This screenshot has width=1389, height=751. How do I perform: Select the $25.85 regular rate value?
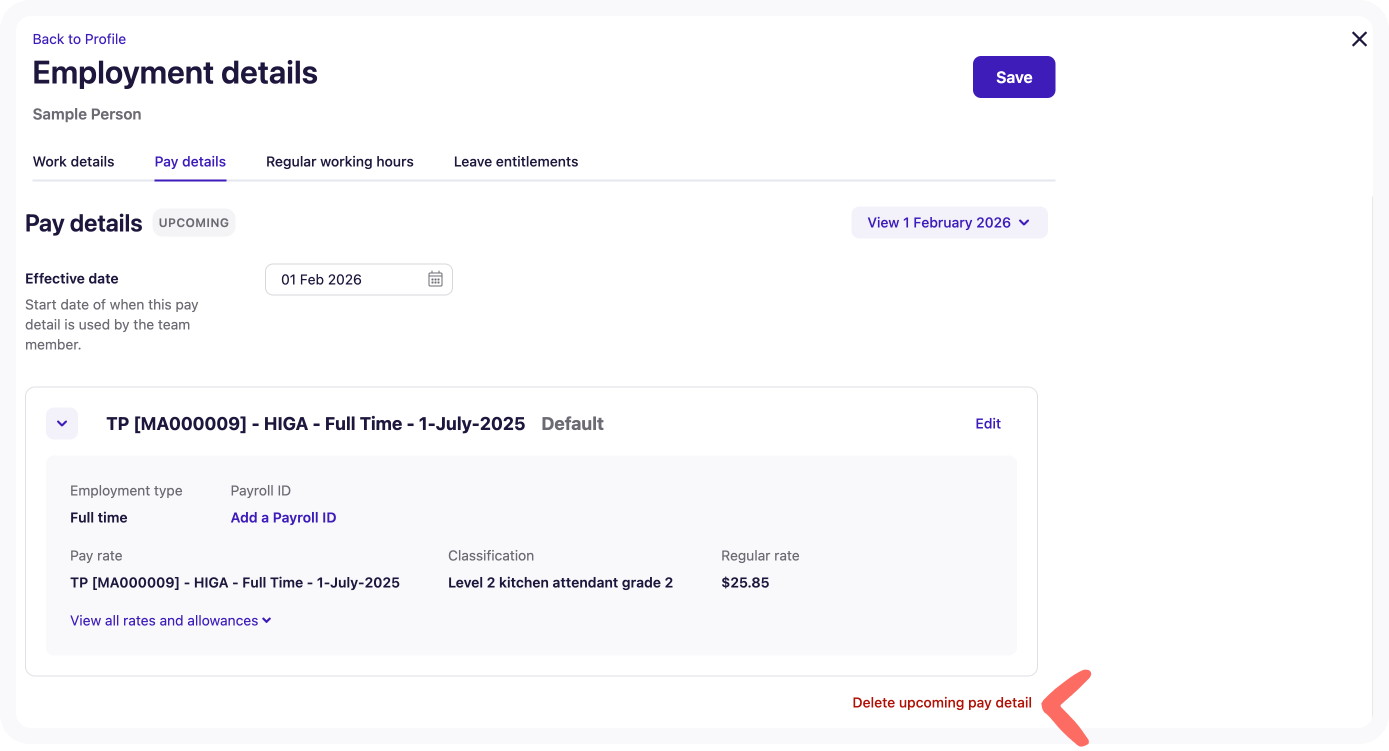coord(745,583)
